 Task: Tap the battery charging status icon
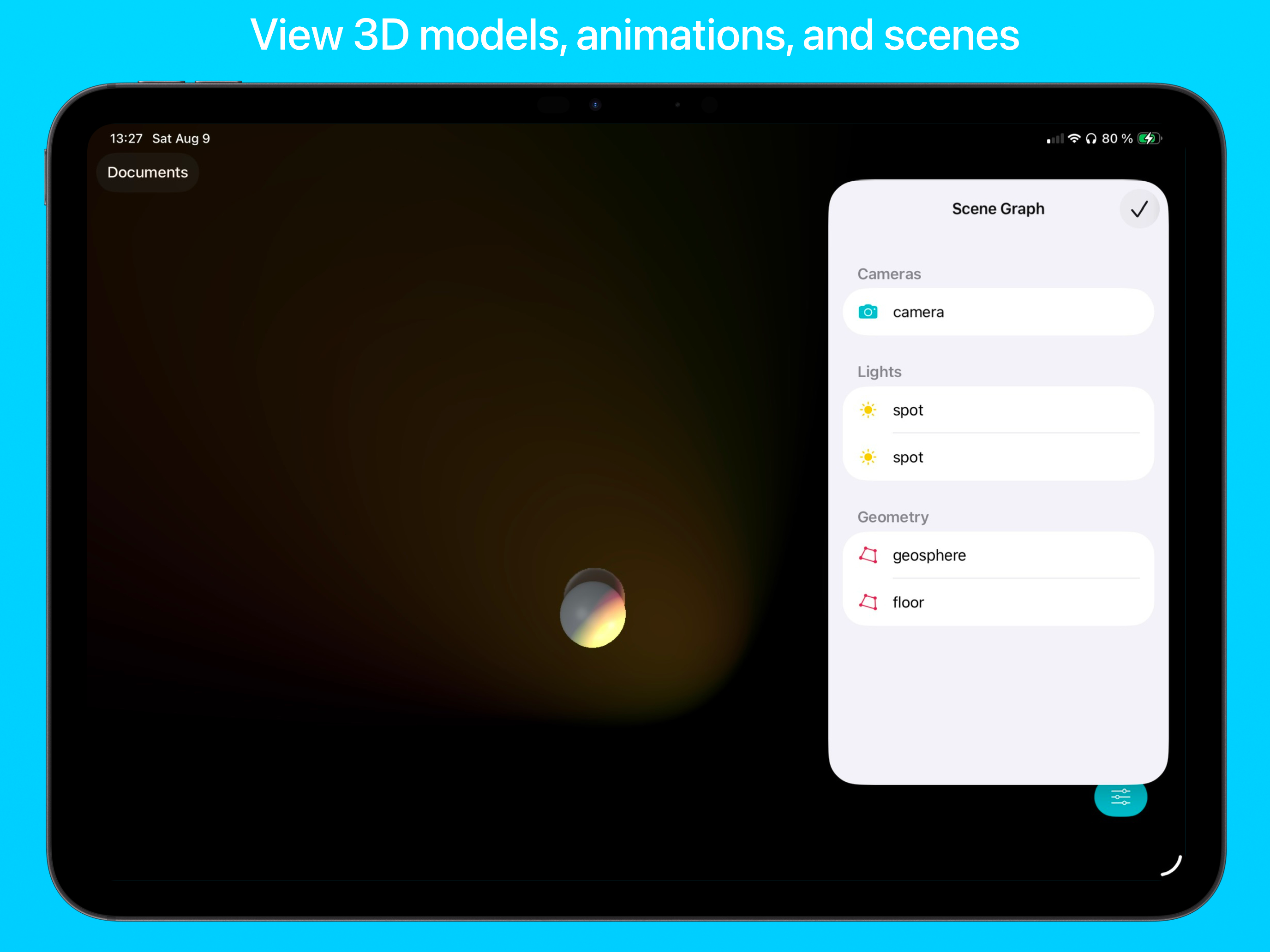coord(1149,138)
